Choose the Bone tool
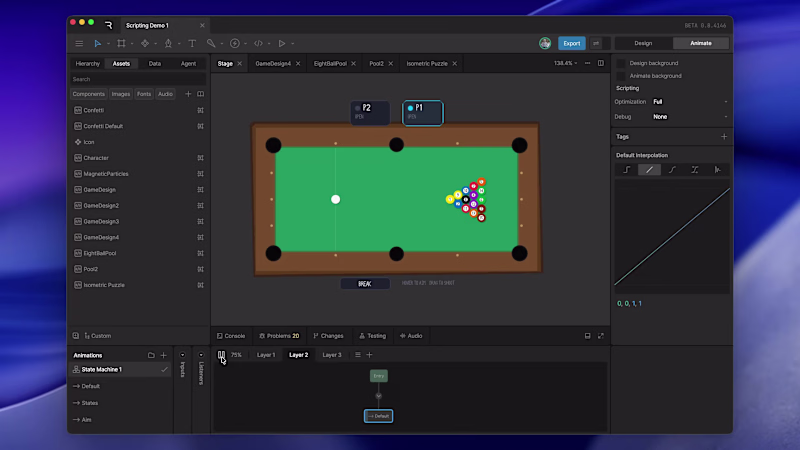800x450 pixels. pos(211,43)
